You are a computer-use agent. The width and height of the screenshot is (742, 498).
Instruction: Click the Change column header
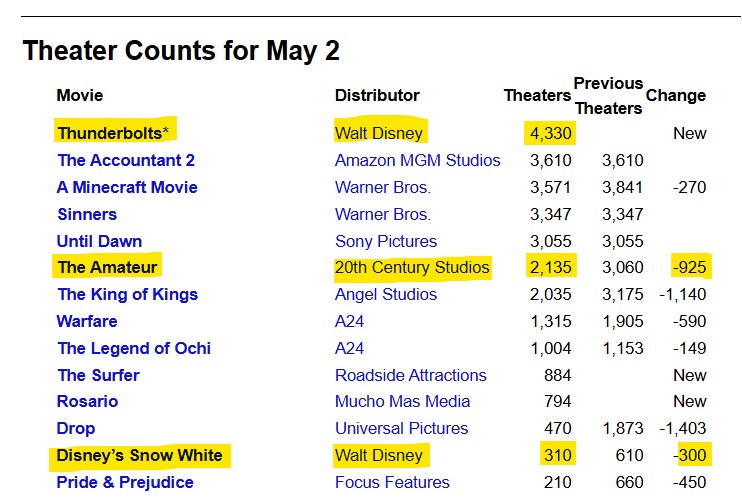(676, 96)
